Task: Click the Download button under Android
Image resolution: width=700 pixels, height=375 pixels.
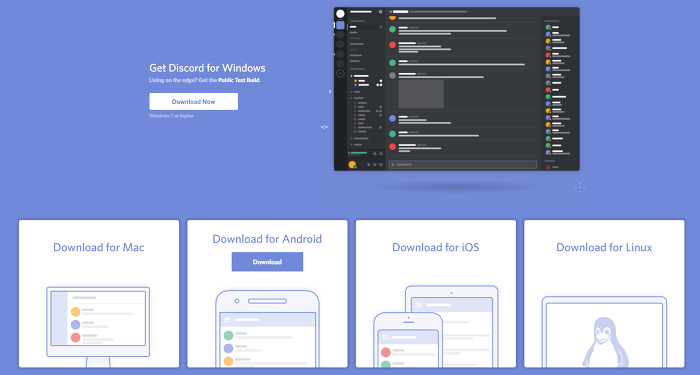Action: [267, 262]
